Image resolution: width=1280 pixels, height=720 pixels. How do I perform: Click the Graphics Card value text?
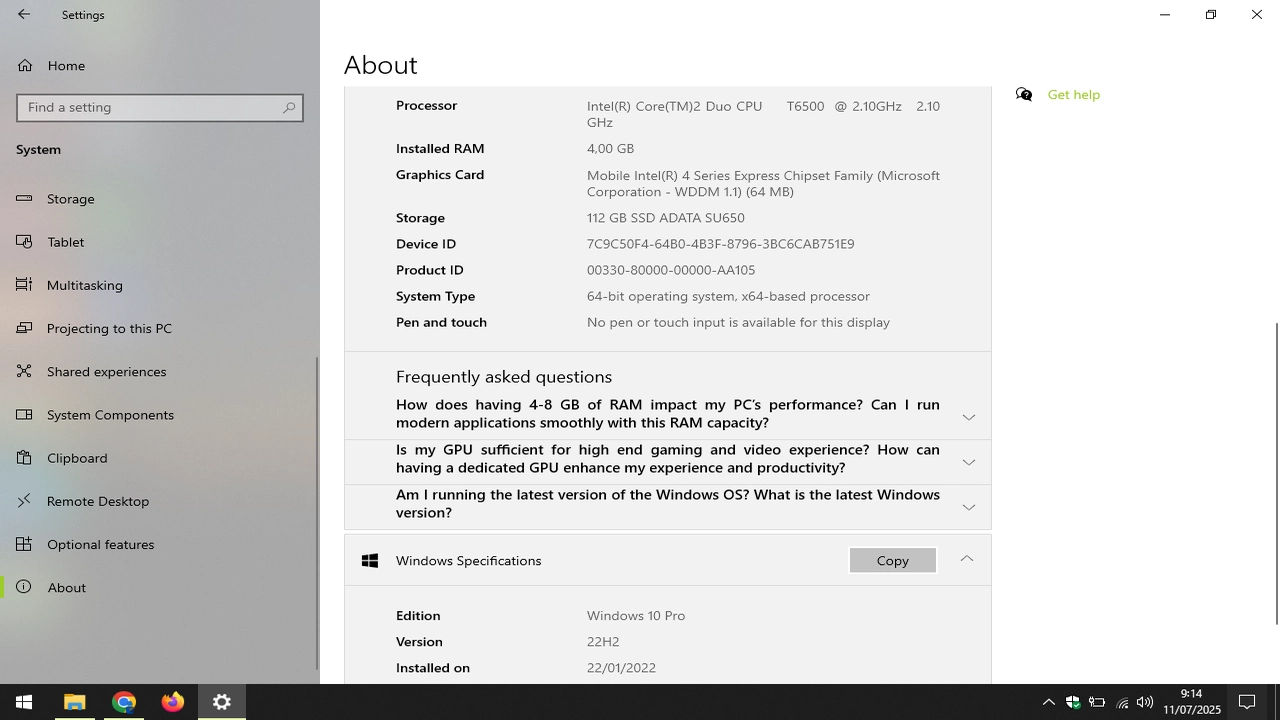[763, 183]
